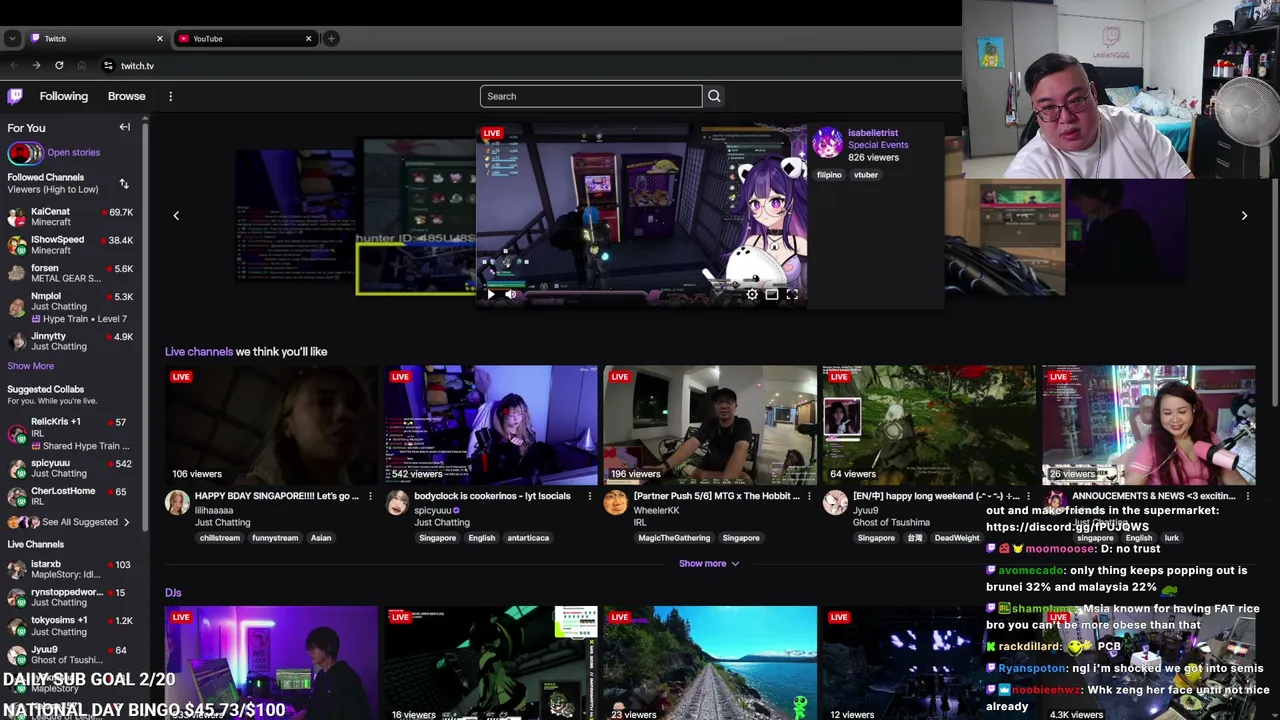Open istarxb in Live Channels list
Viewport: 1280px width, 720px height.
(x=70, y=569)
